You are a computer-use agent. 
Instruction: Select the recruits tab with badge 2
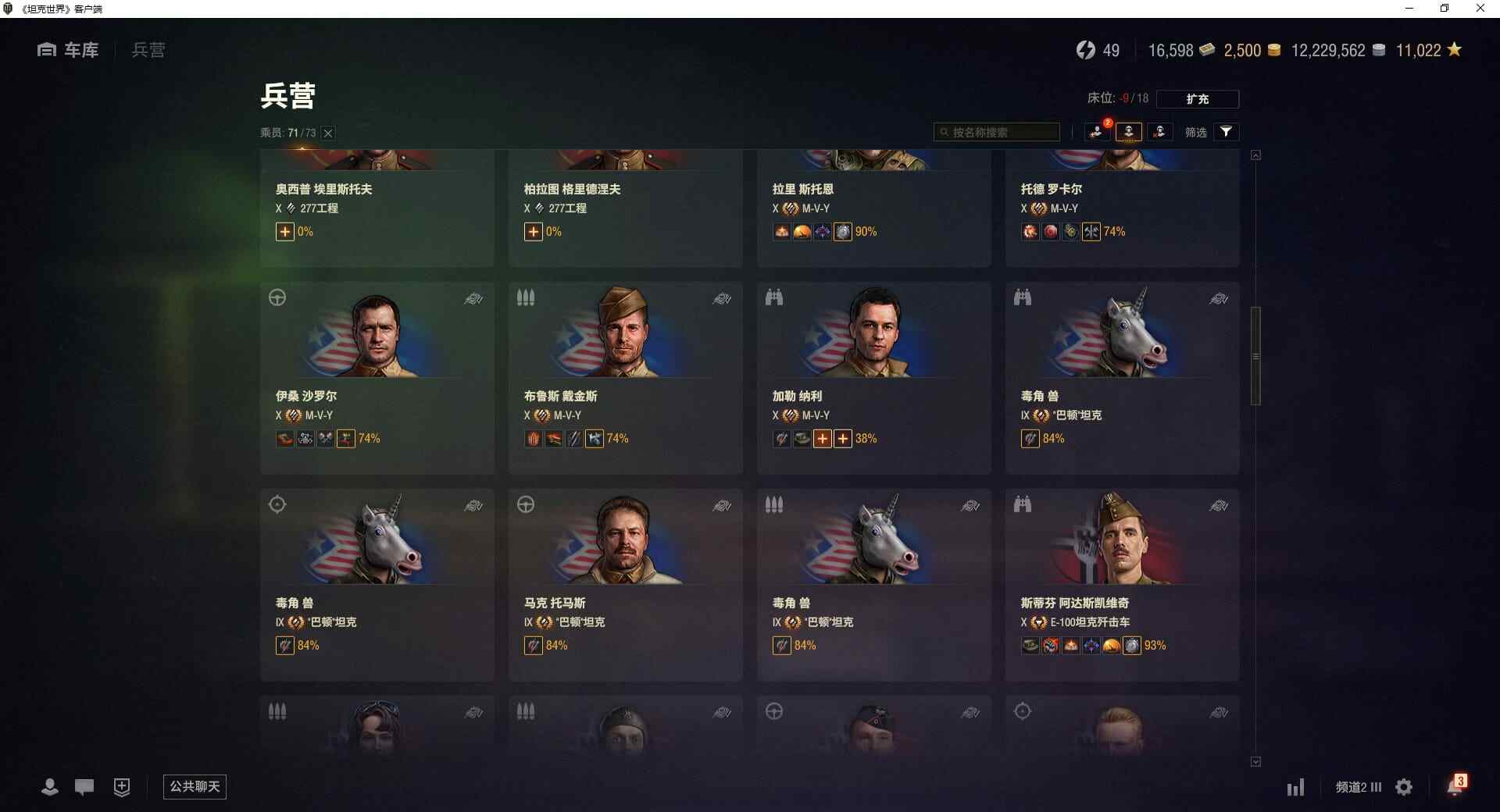click(x=1097, y=132)
